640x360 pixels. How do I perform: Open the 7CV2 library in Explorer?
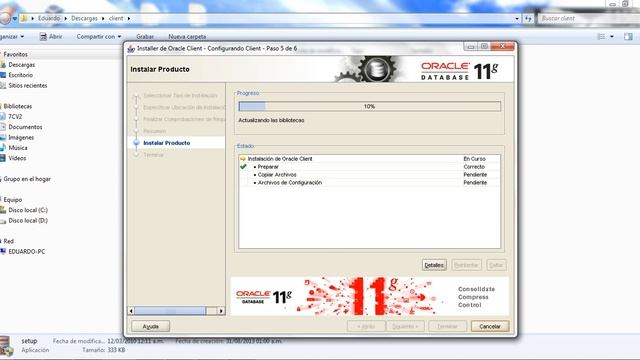click(15, 116)
